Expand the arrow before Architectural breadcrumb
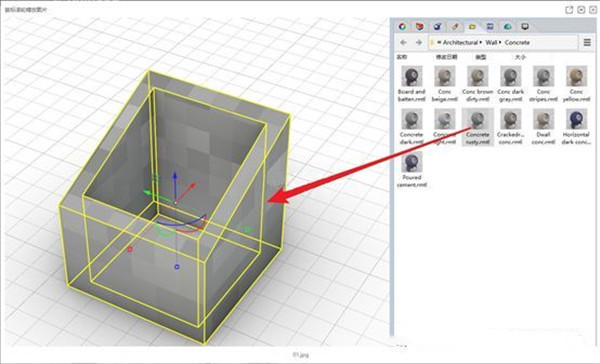The image size is (600, 364). pyautogui.click(x=439, y=42)
